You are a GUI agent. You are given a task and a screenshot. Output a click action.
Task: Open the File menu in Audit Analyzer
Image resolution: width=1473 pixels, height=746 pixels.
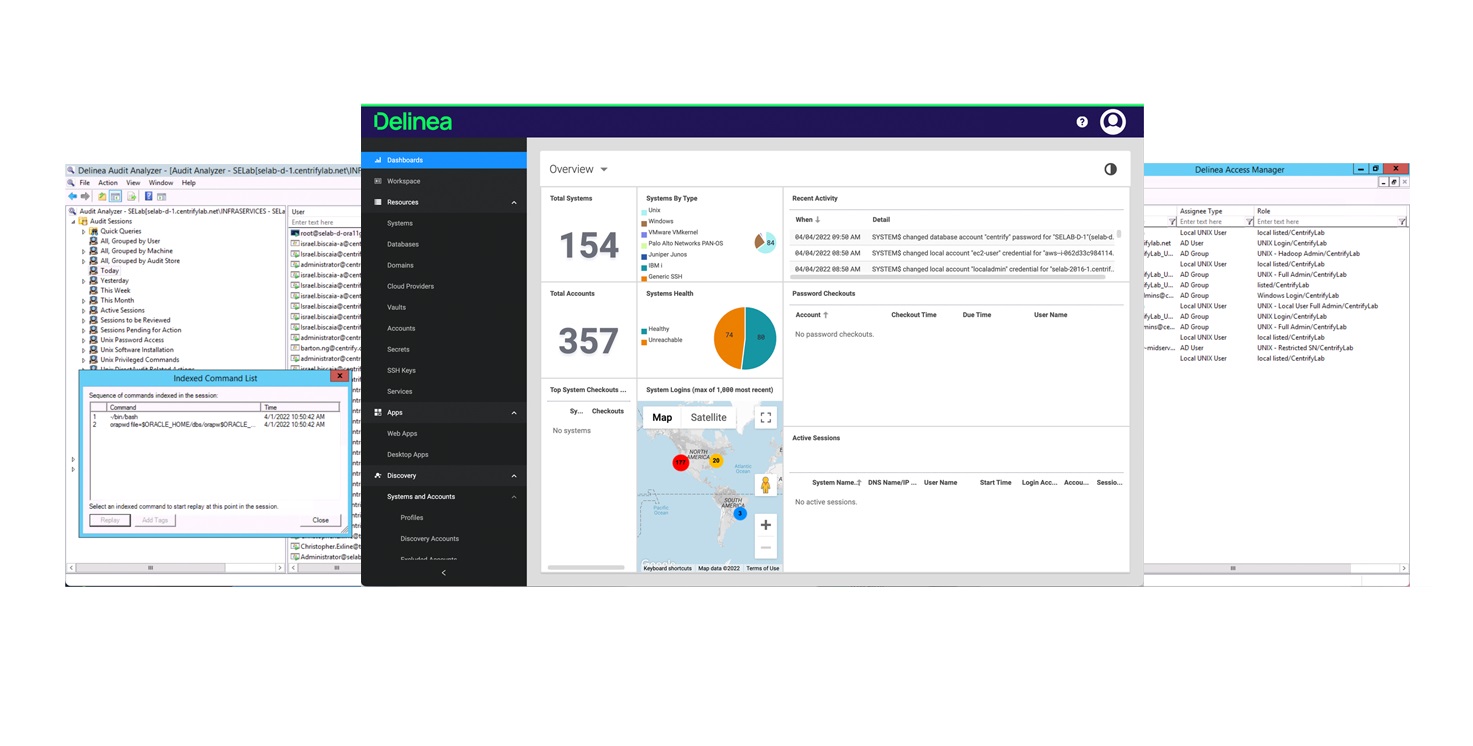(x=85, y=183)
